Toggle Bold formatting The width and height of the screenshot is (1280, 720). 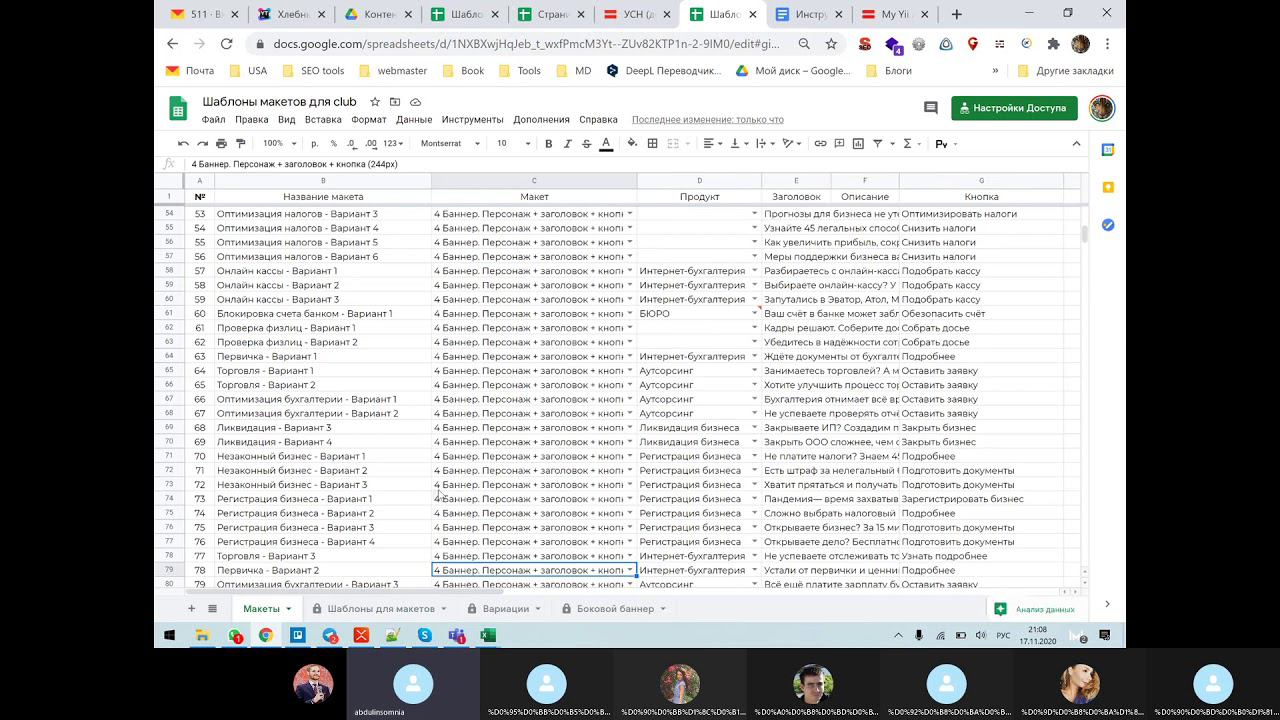pos(548,143)
